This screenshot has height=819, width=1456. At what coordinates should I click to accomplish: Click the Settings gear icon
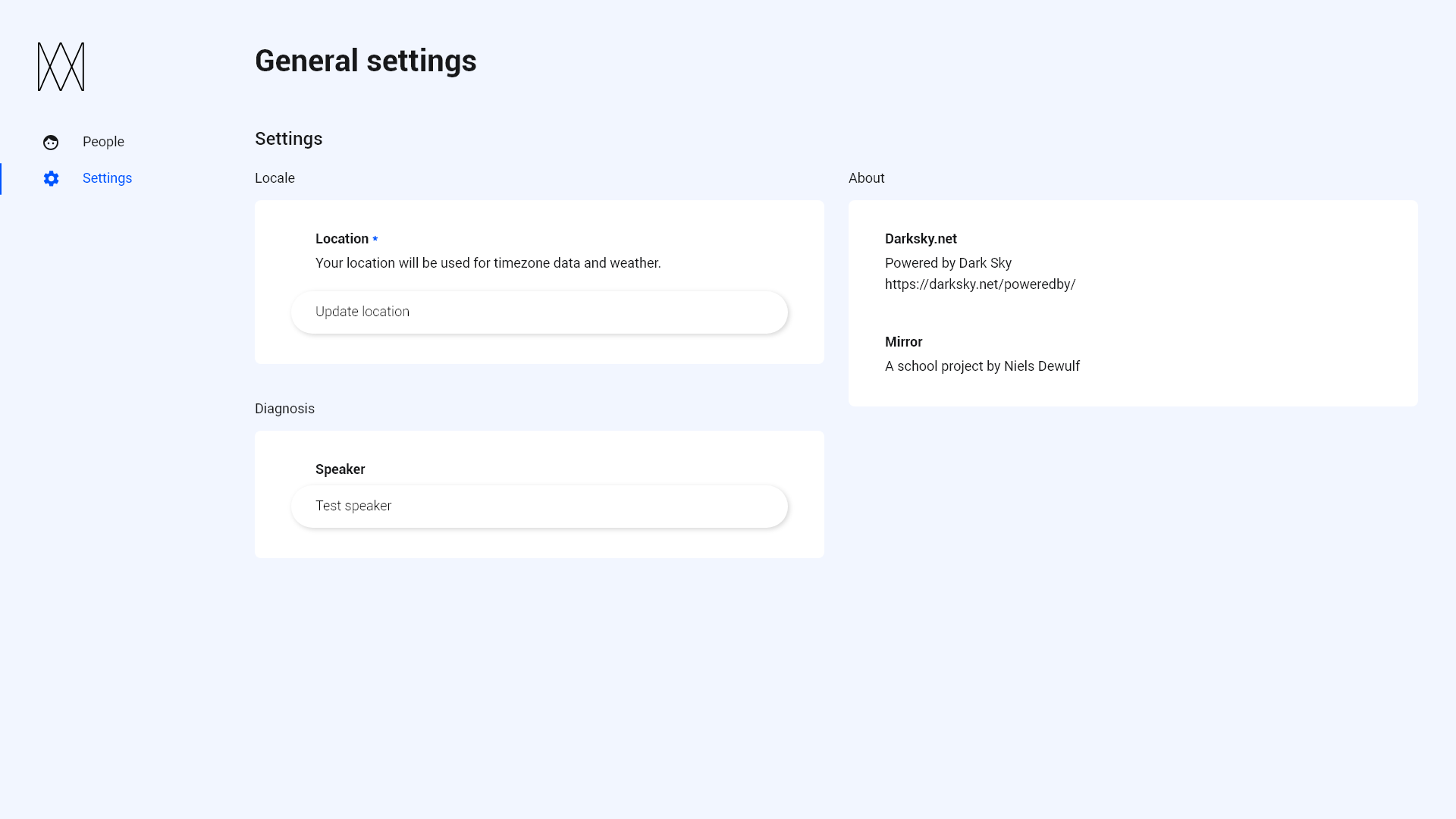click(x=50, y=178)
